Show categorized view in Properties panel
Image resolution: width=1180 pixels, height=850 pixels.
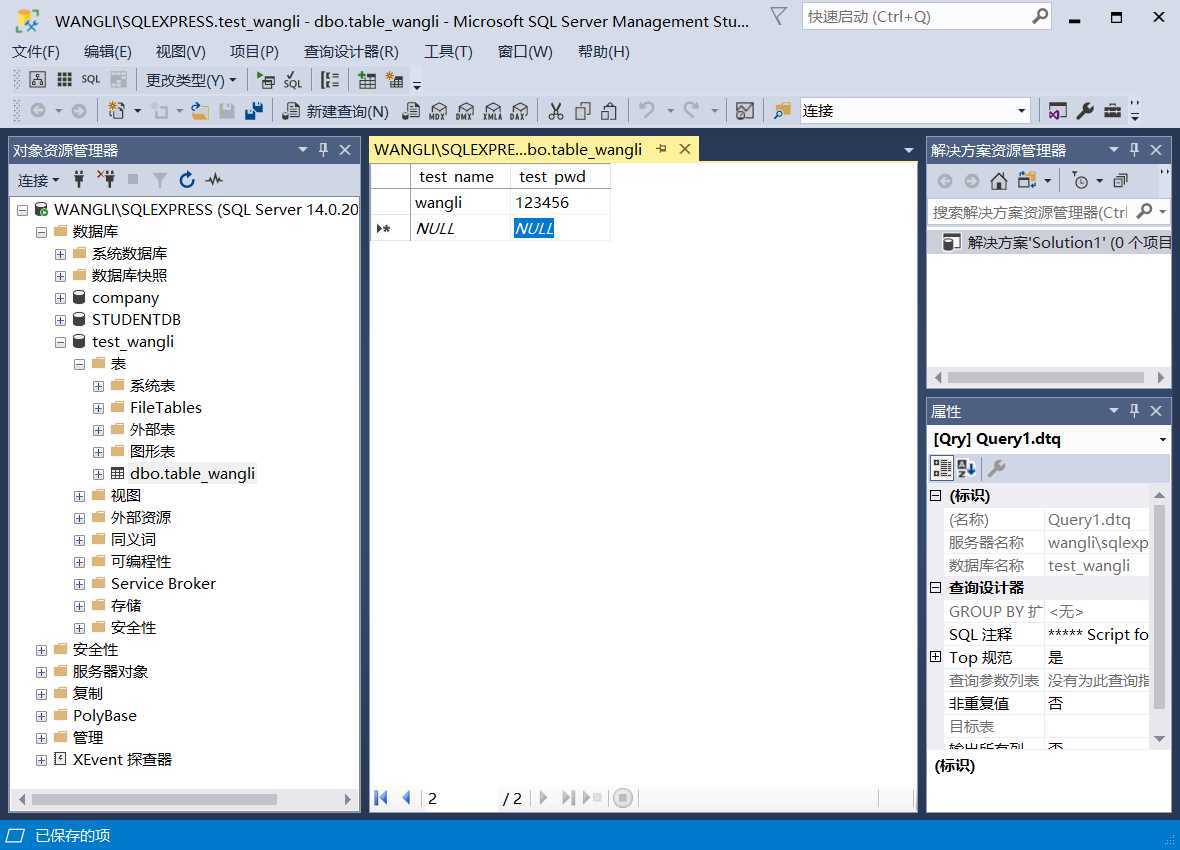(941, 468)
